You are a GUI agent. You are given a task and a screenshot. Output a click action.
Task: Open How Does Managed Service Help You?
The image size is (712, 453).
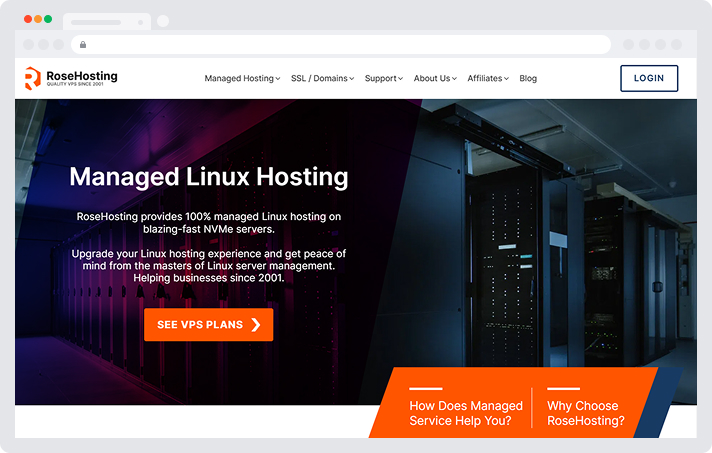coord(466,413)
